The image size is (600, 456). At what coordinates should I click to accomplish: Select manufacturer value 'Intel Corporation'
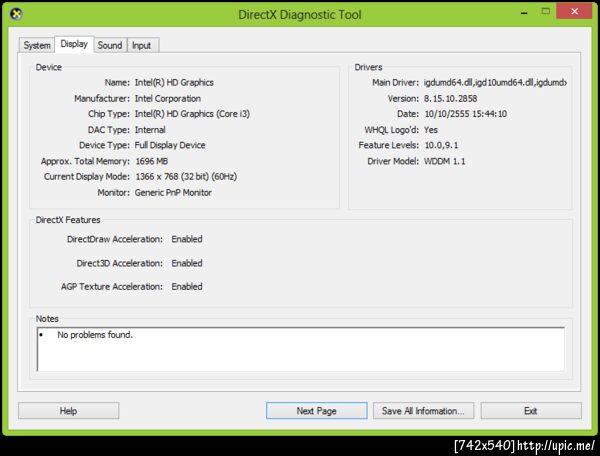(168, 98)
